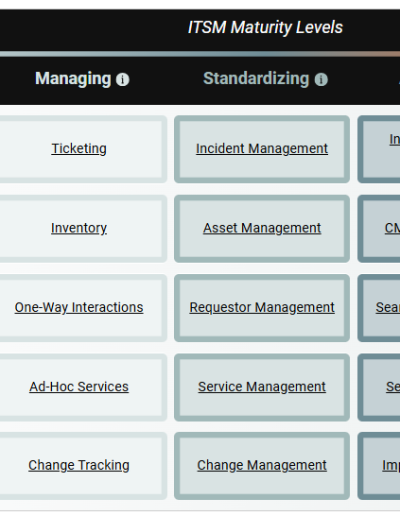Image resolution: width=400 pixels, height=516 pixels.
Task: Open the Requestor Management link
Action: point(262,307)
